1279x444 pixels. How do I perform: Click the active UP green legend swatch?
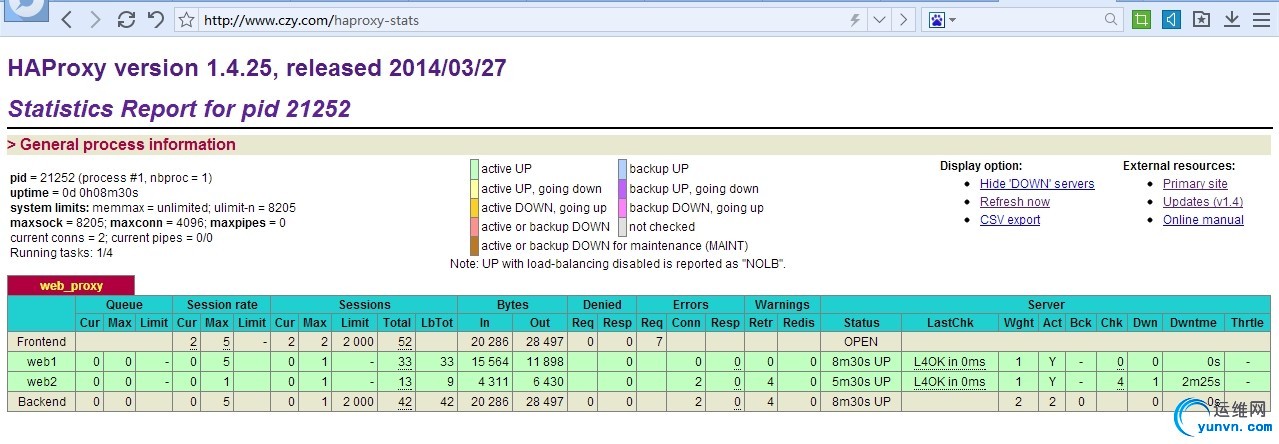(x=474, y=168)
